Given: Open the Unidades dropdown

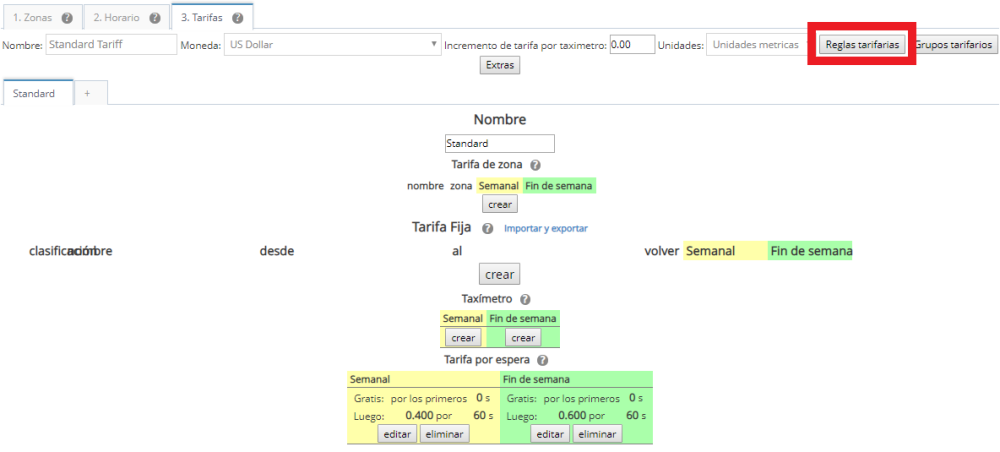Looking at the screenshot, I should 757,45.
